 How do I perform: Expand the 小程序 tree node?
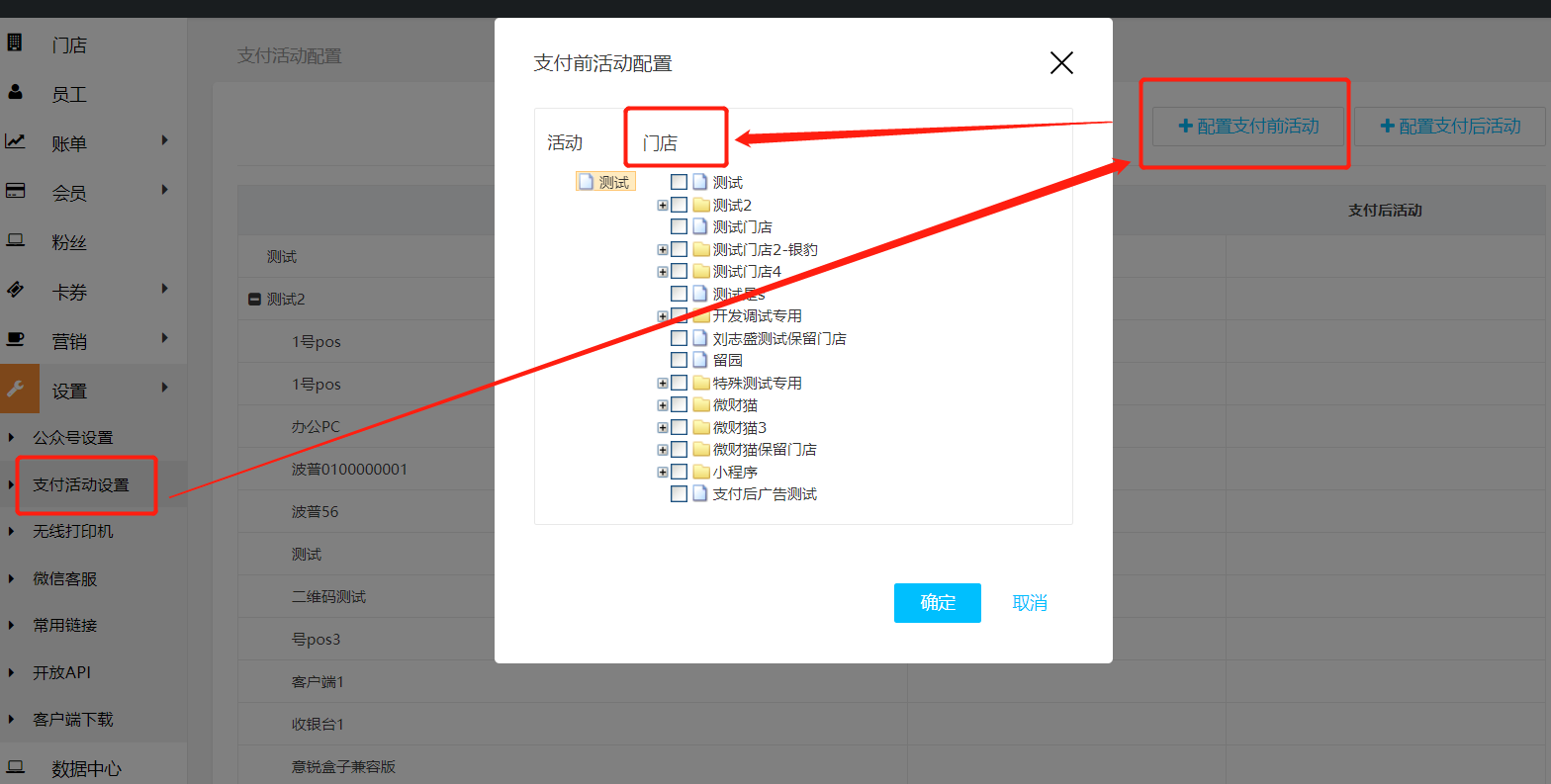663,473
